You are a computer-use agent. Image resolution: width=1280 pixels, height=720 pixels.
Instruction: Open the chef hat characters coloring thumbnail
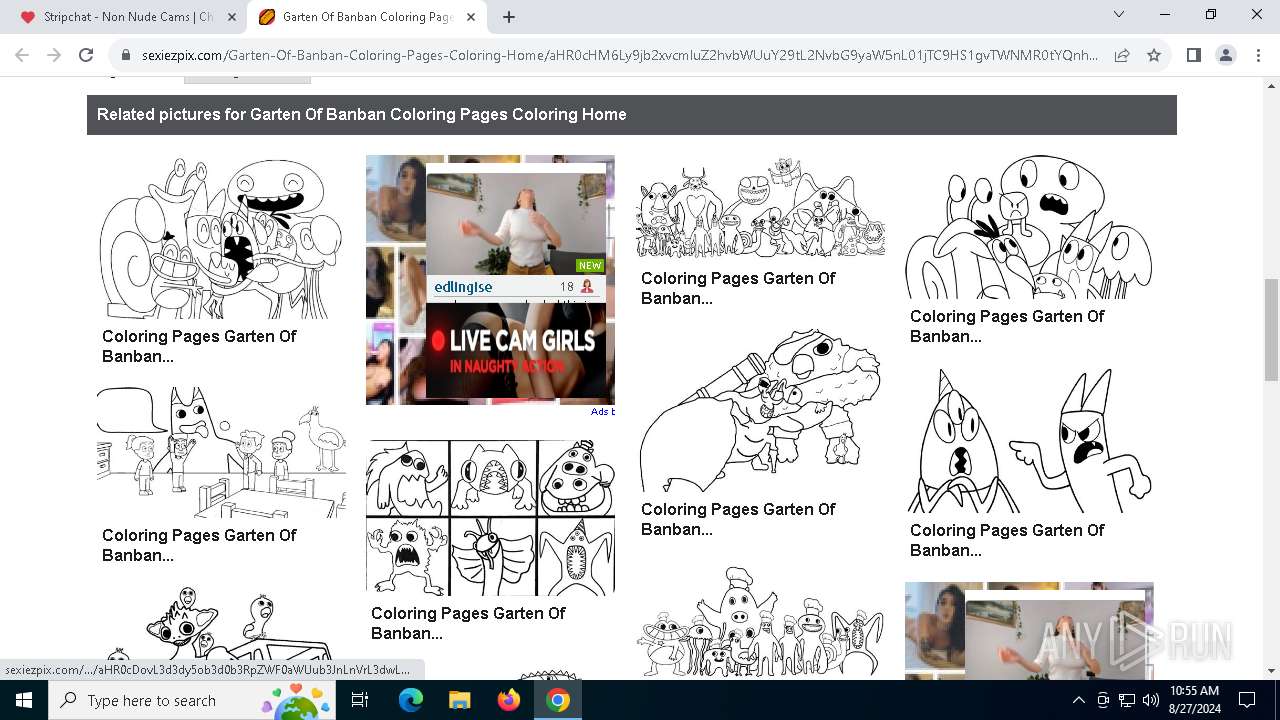tap(760, 622)
